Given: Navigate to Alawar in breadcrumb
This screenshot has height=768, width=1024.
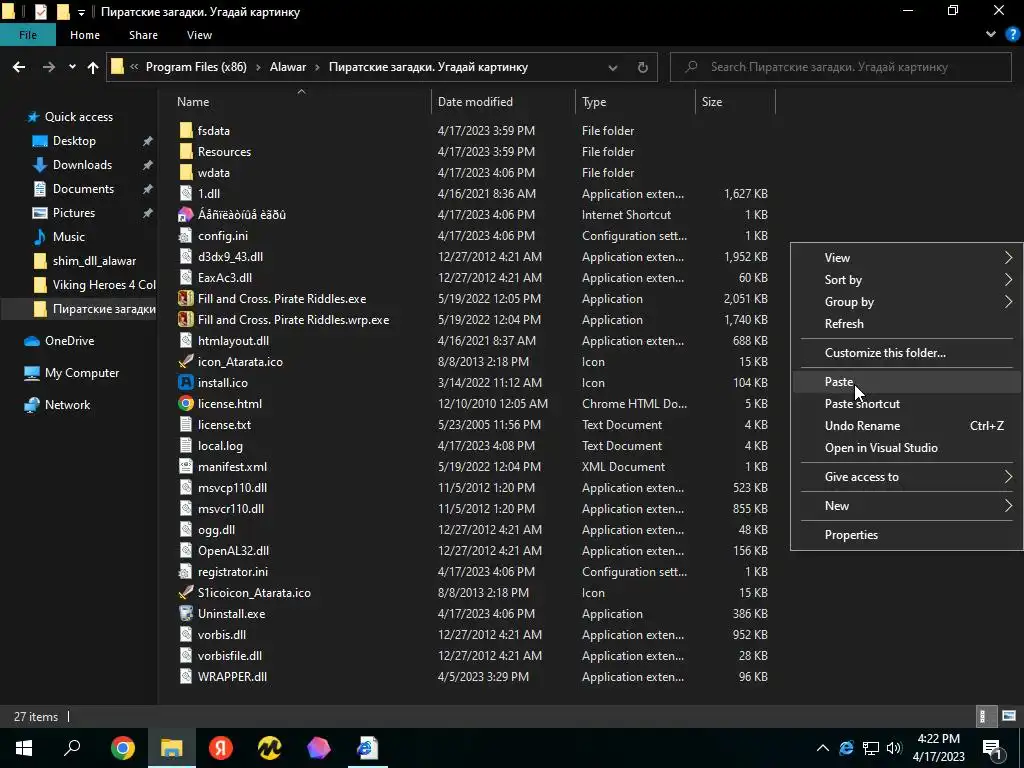Looking at the screenshot, I should [288, 67].
